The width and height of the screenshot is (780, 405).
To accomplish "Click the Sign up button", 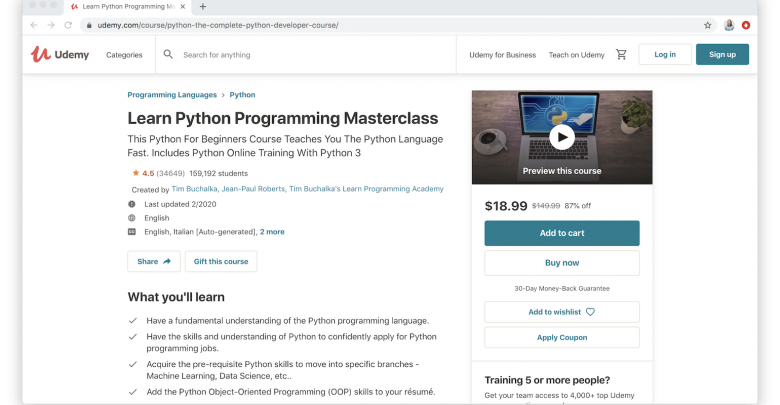I will click(722, 54).
